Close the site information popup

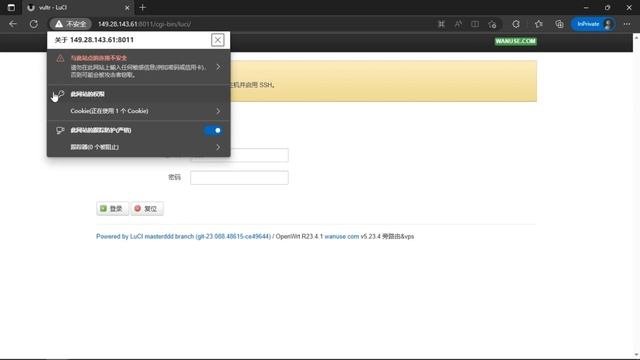click(218, 40)
